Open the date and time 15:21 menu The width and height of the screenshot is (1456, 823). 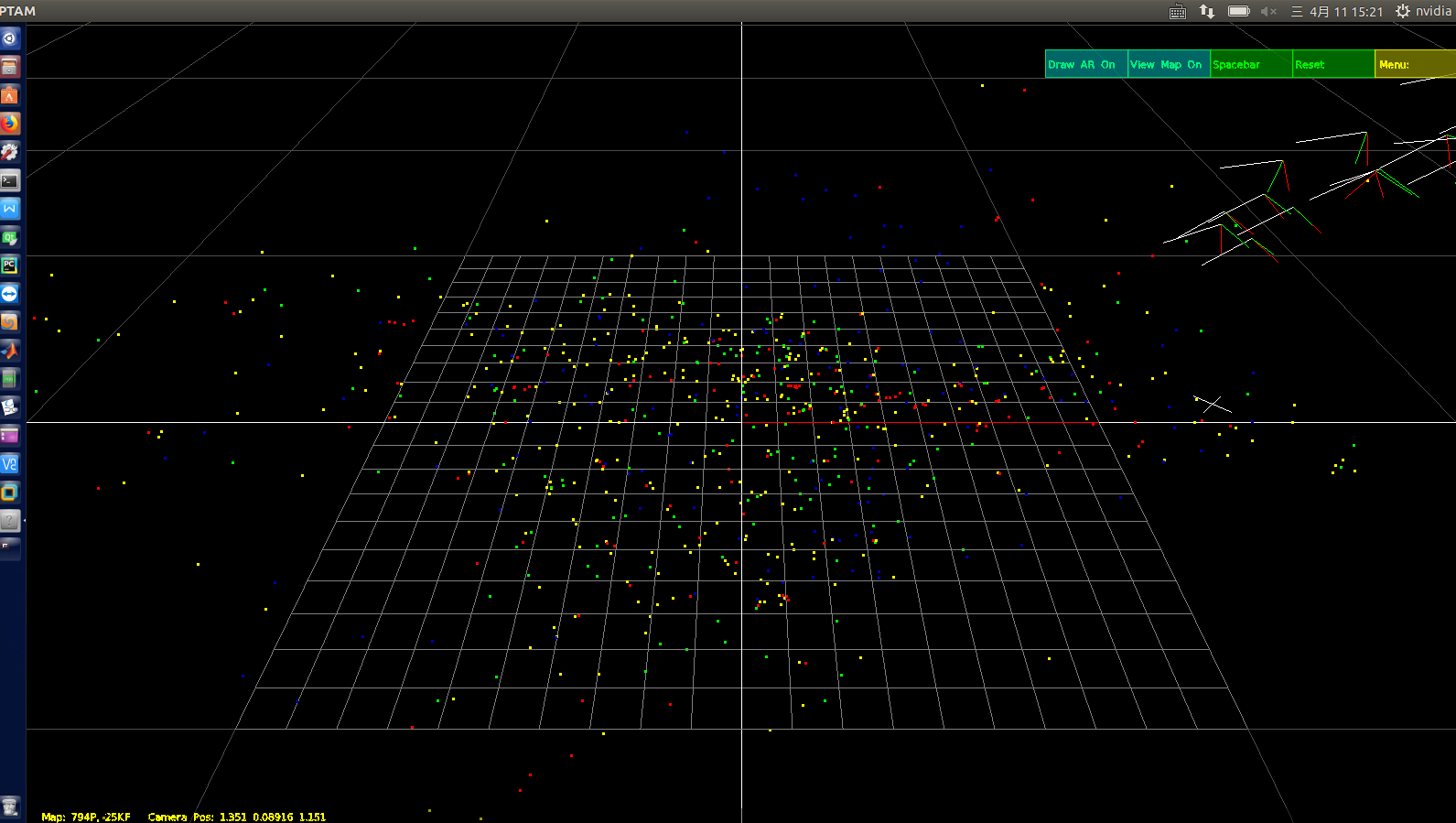(x=1337, y=11)
